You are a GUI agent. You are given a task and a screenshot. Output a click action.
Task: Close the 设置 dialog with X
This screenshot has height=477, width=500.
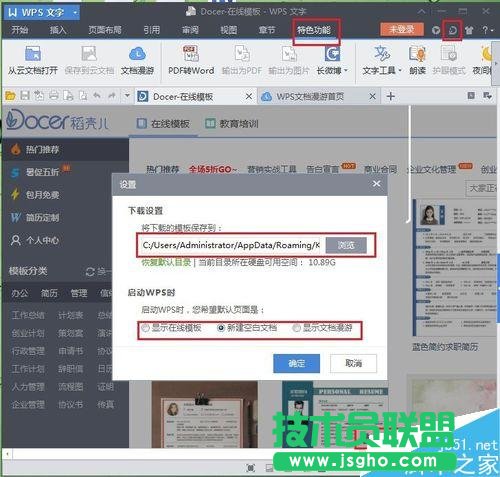click(x=376, y=184)
